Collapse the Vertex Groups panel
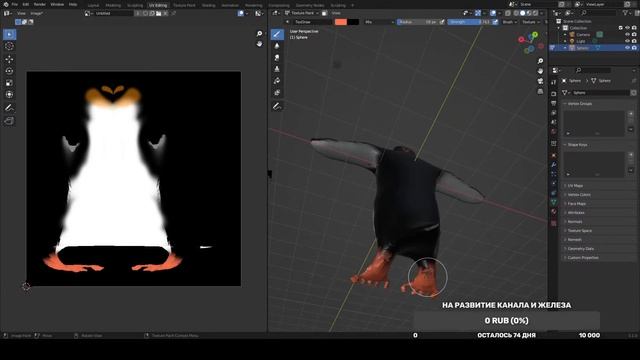 tap(579, 104)
